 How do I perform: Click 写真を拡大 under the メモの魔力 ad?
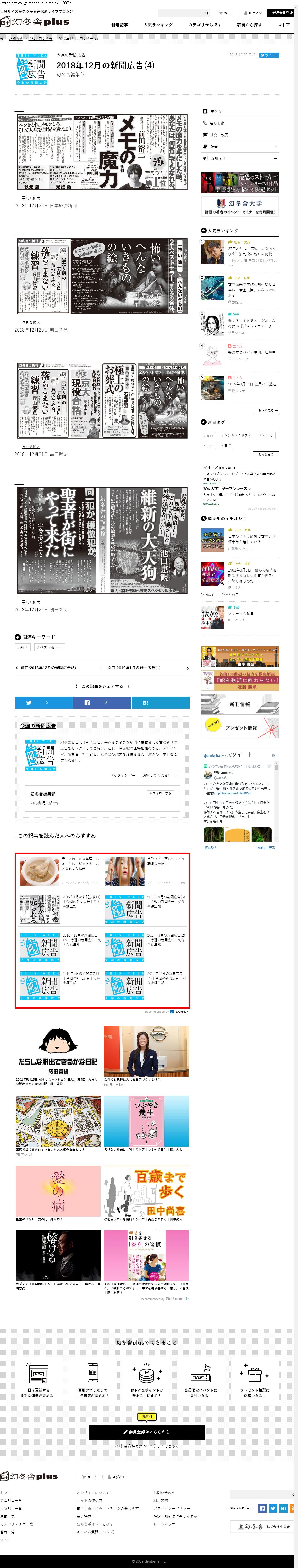[31, 198]
